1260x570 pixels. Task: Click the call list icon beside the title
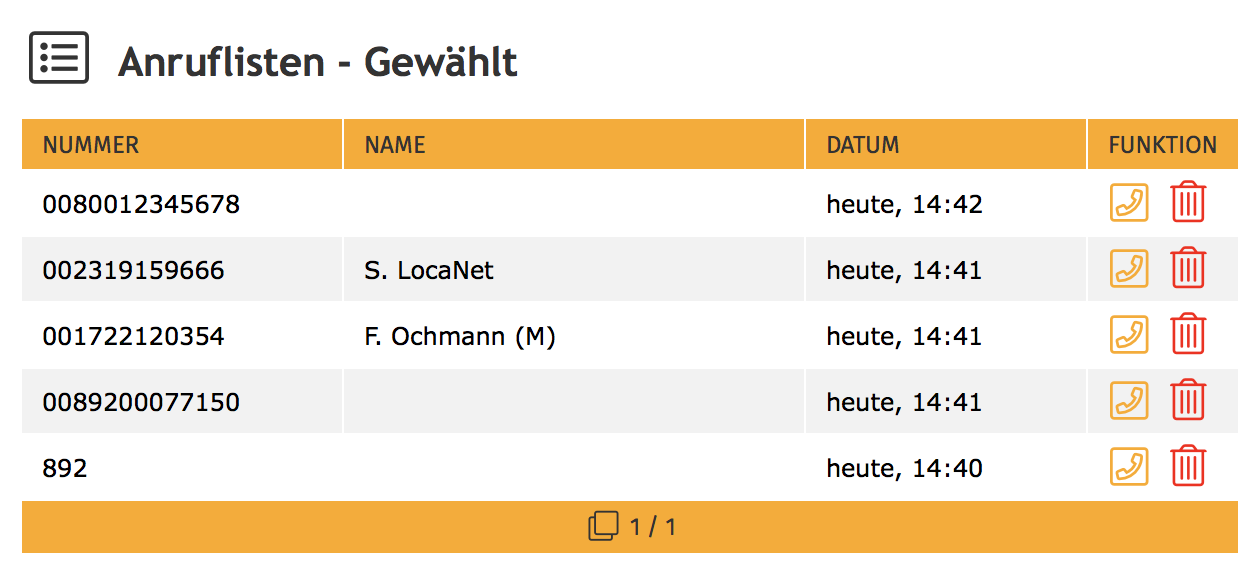(x=59, y=58)
